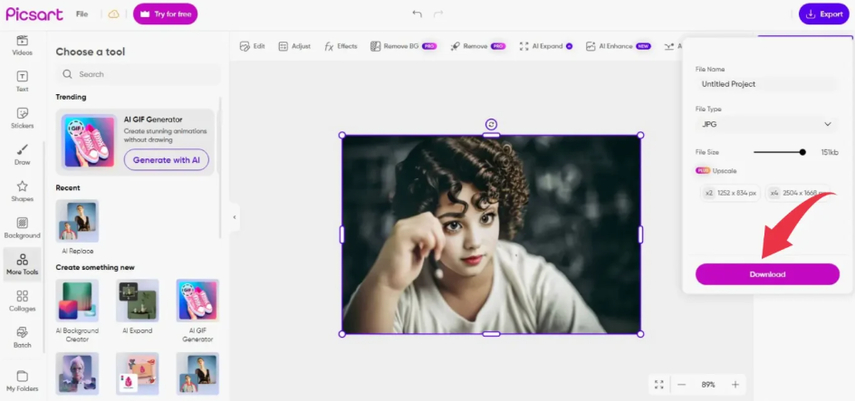Open the Stickers sidebar tool
The image size is (855, 401).
(x=22, y=118)
